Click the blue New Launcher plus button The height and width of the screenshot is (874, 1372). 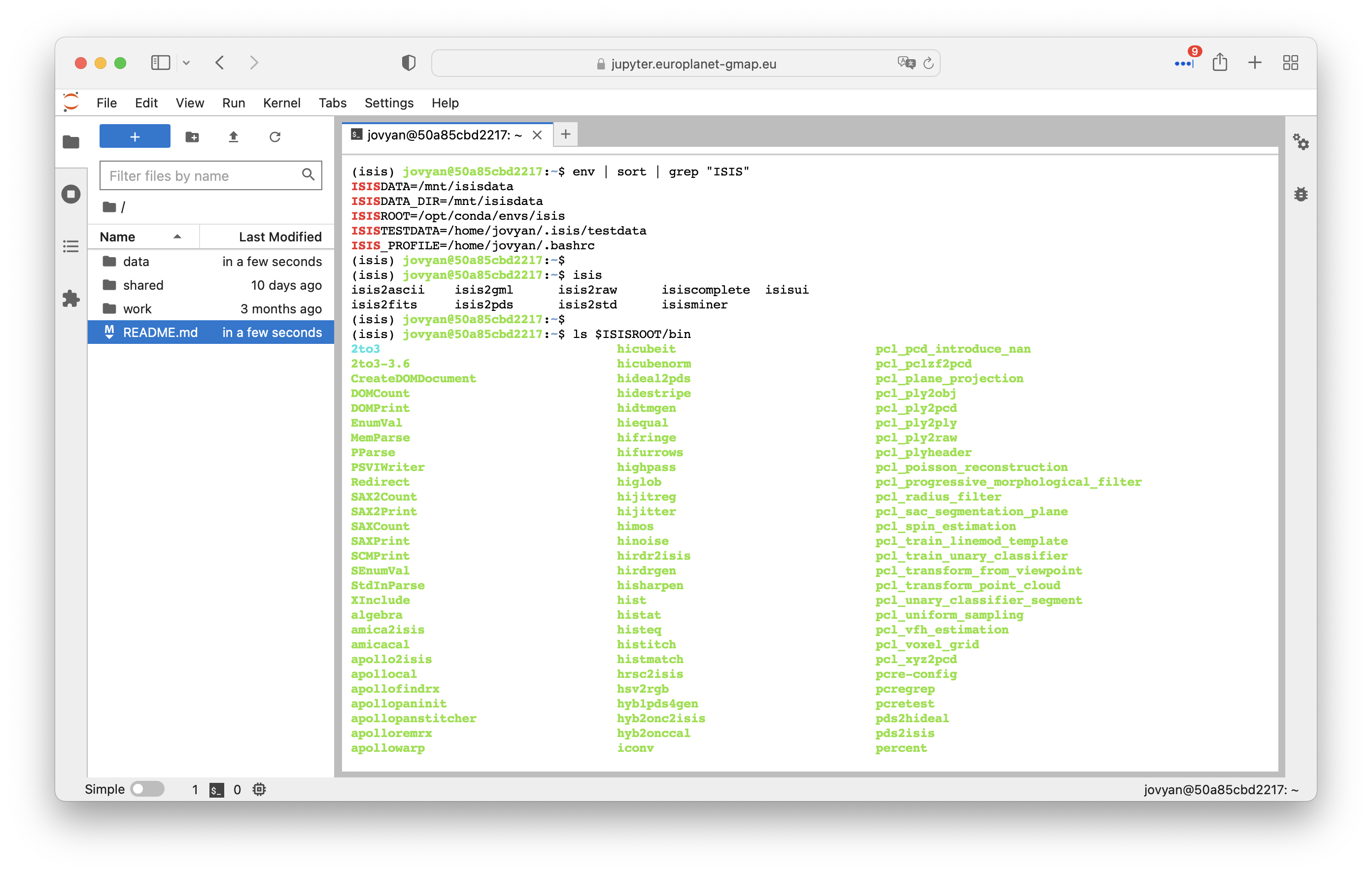coord(135,137)
